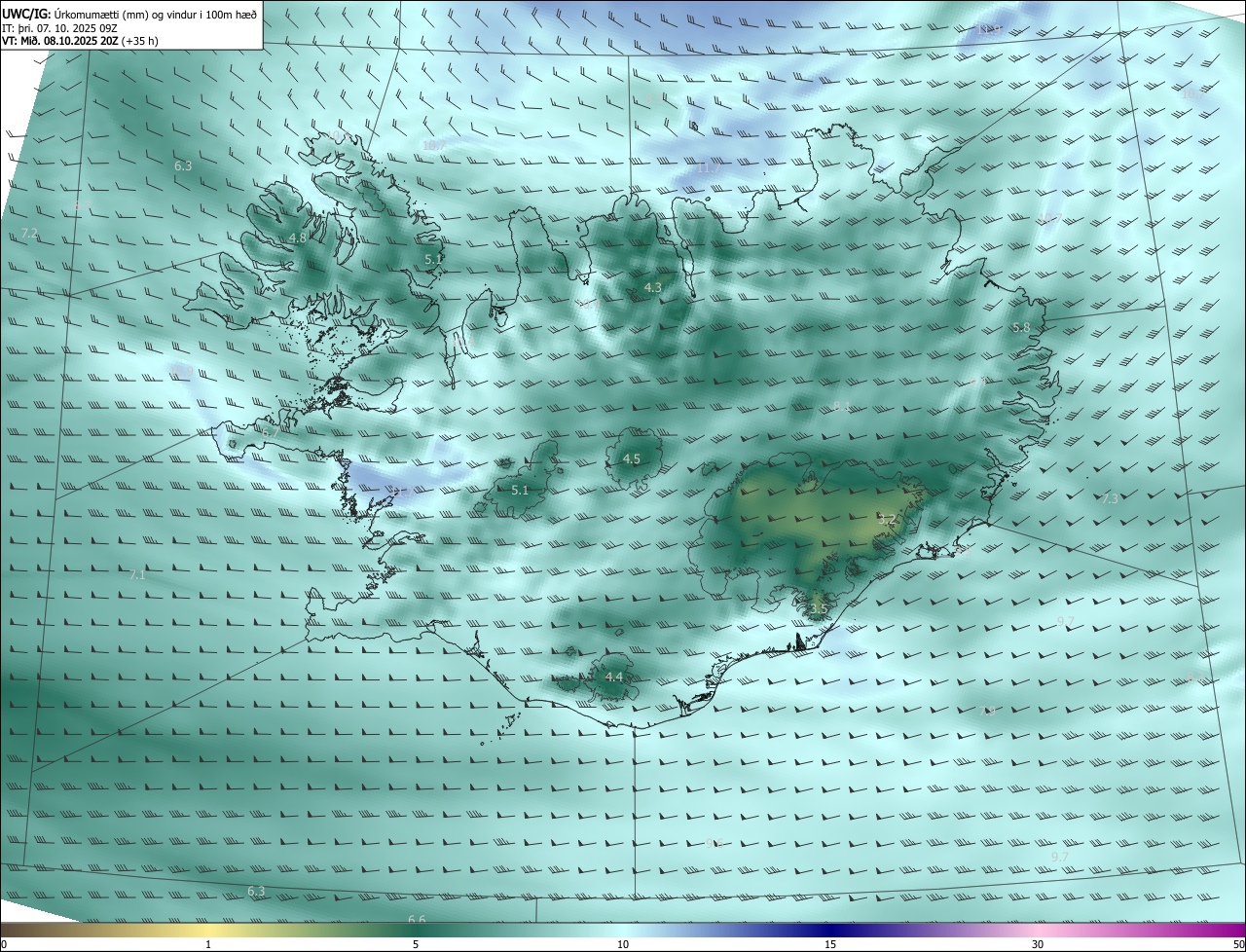Click the '15' tick on the color scale
The height and width of the screenshot is (952, 1246).
[830, 944]
